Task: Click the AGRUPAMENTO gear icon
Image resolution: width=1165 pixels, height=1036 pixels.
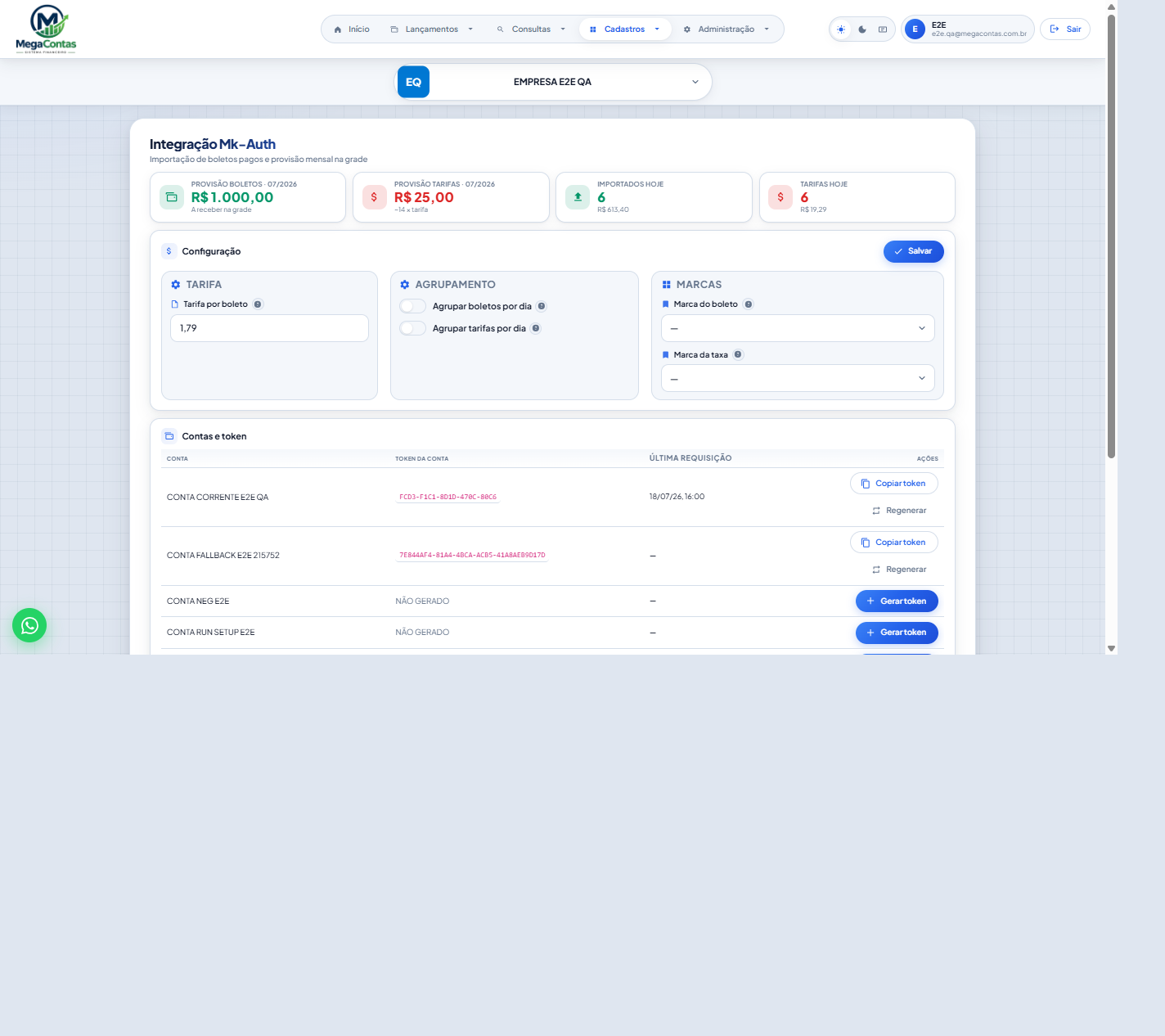Action: [405, 285]
